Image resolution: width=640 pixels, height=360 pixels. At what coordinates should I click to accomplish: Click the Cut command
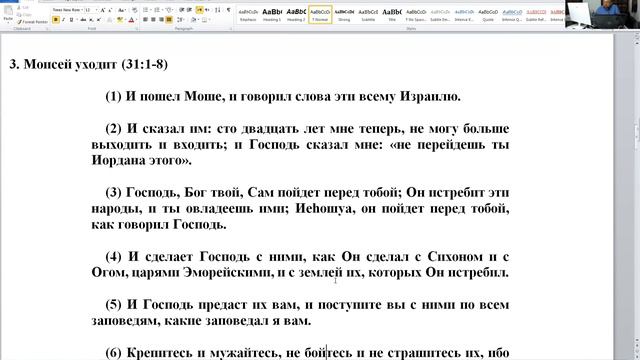[23, 7]
